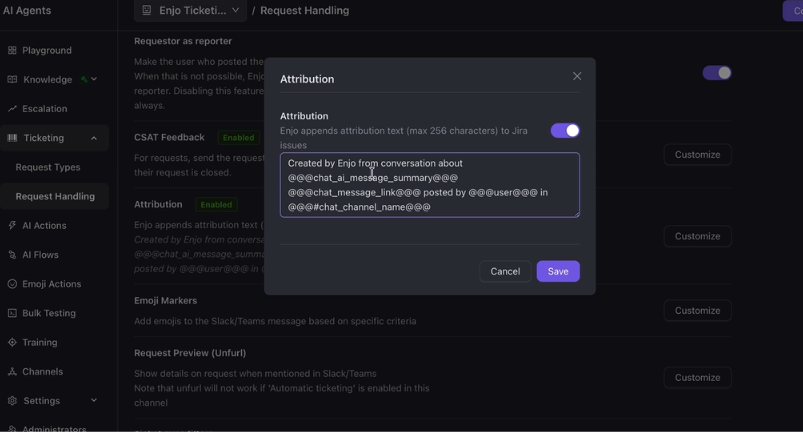Click the Escalation trend icon

pos(12,109)
